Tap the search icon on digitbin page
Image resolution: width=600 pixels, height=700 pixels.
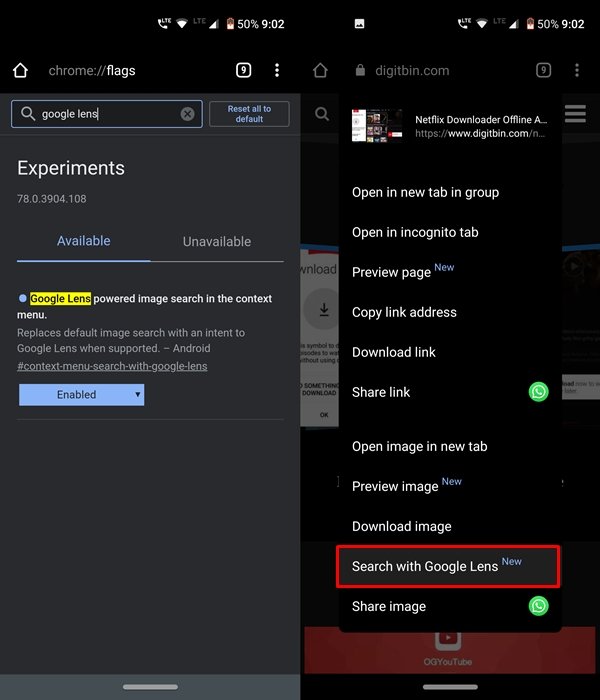click(x=321, y=114)
